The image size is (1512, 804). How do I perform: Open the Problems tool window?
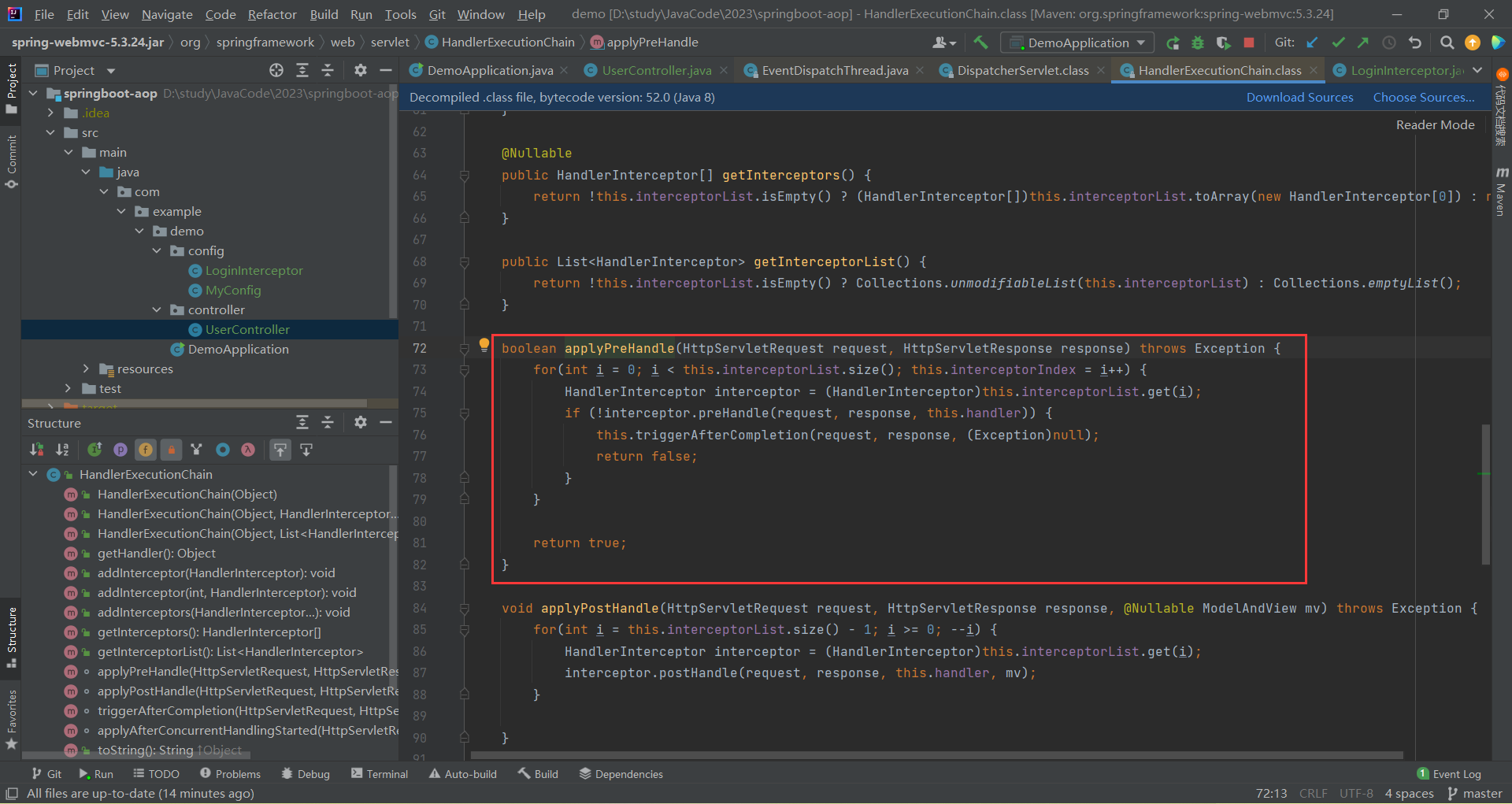point(230,774)
